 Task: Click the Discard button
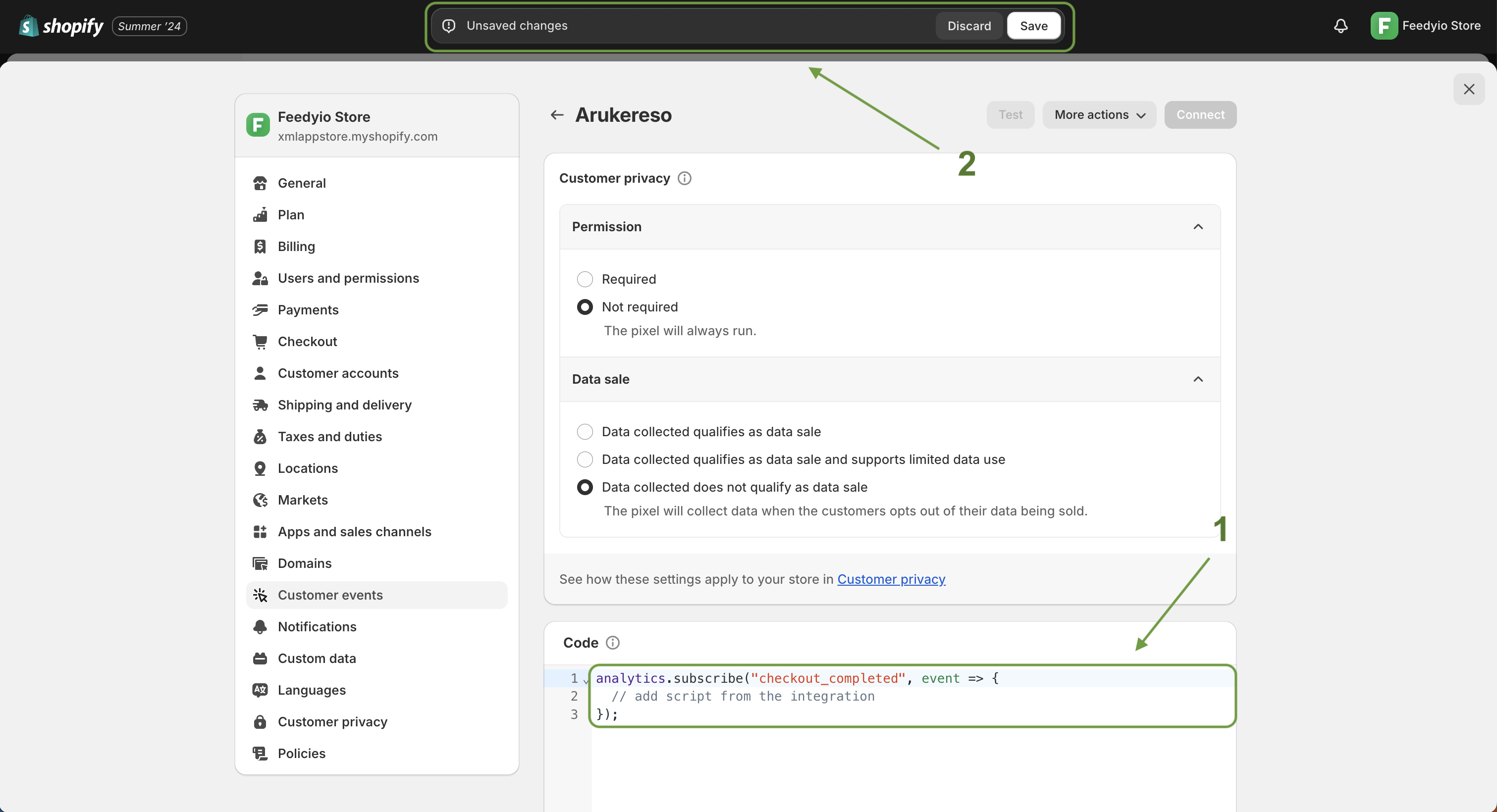click(x=969, y=26)
